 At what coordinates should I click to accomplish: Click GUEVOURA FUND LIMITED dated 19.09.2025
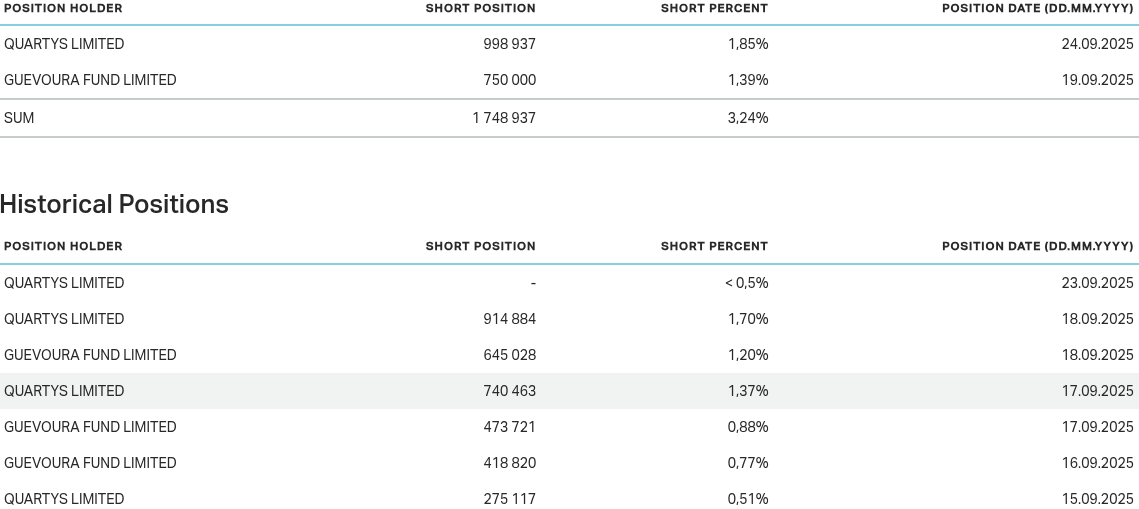coord(90,80)
